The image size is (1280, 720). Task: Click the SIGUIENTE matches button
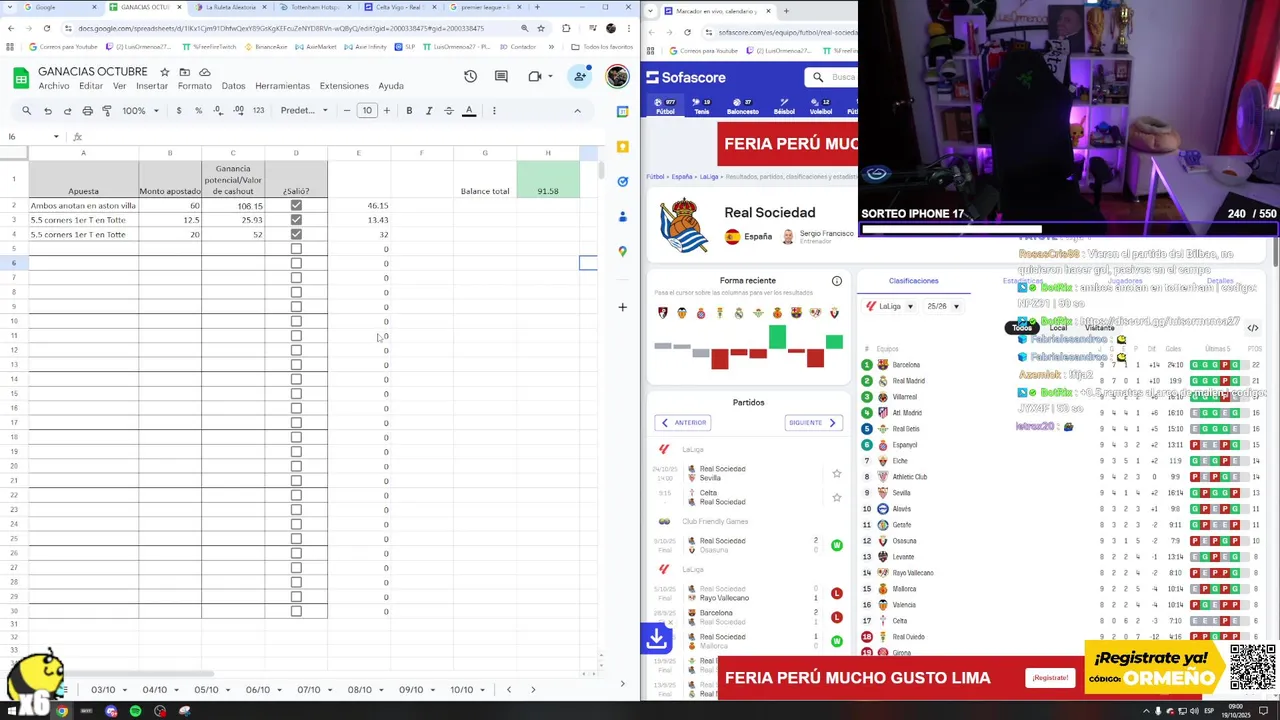tap(812, 423)
